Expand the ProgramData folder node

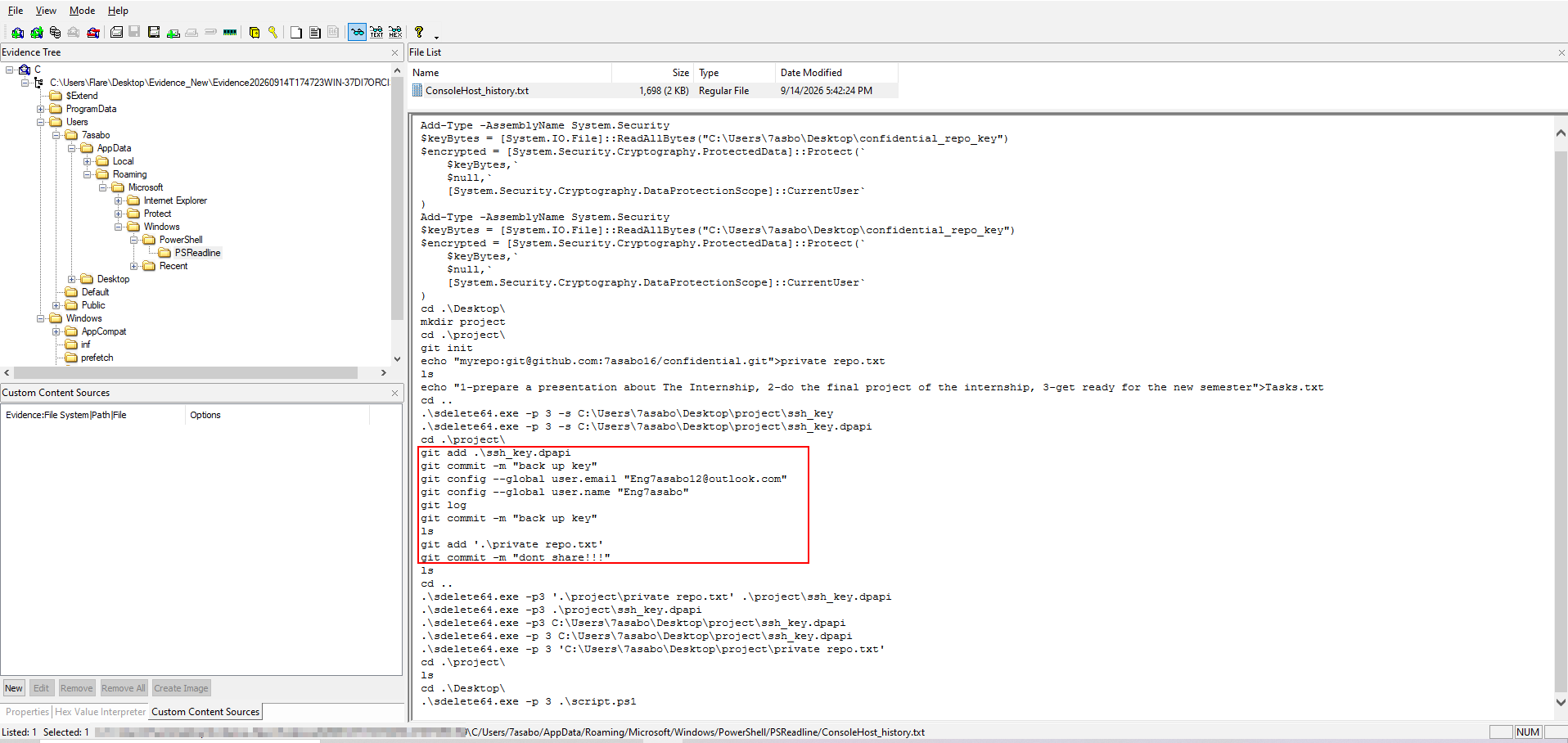coord(41,109)
